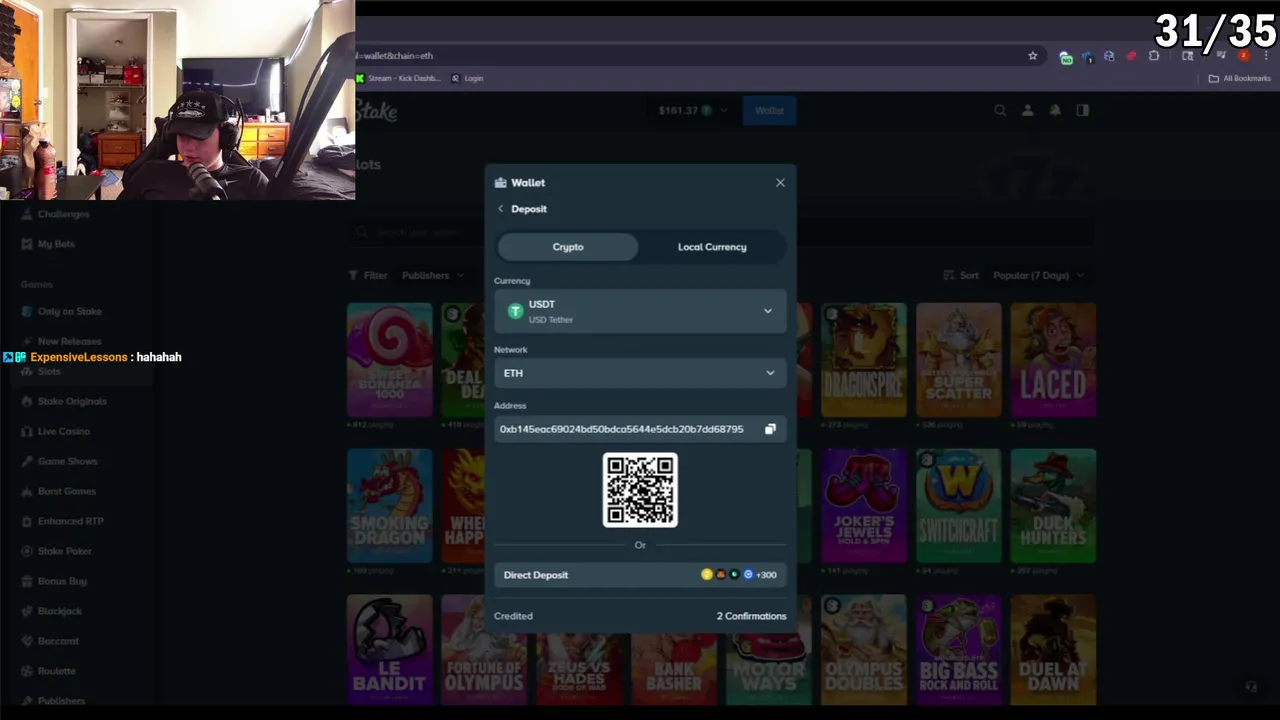Viewport: 1280px width, 720px height.
Task: Click the ExpensiveLessons chat username
Action: [79, 357]
